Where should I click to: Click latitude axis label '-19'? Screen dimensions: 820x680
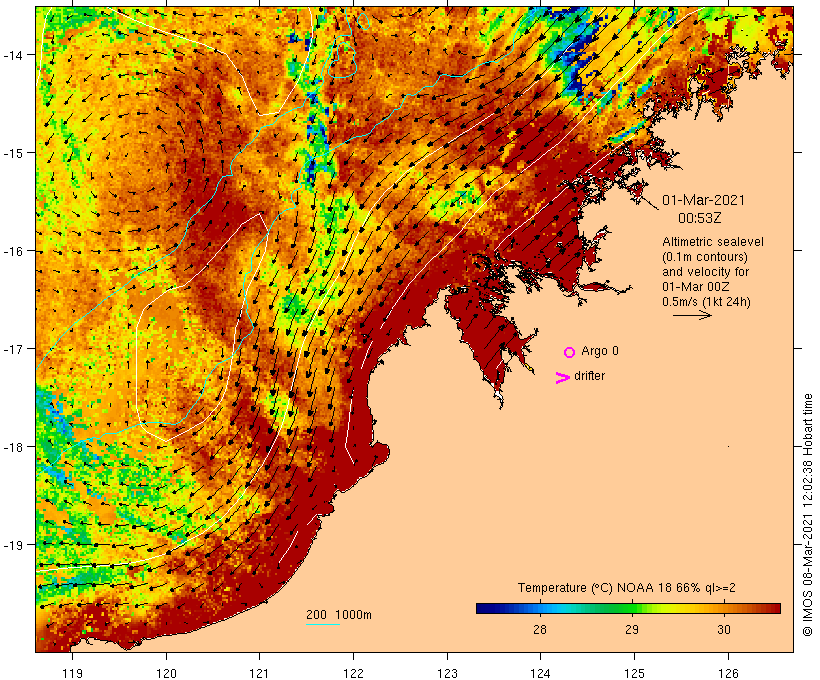12,545
